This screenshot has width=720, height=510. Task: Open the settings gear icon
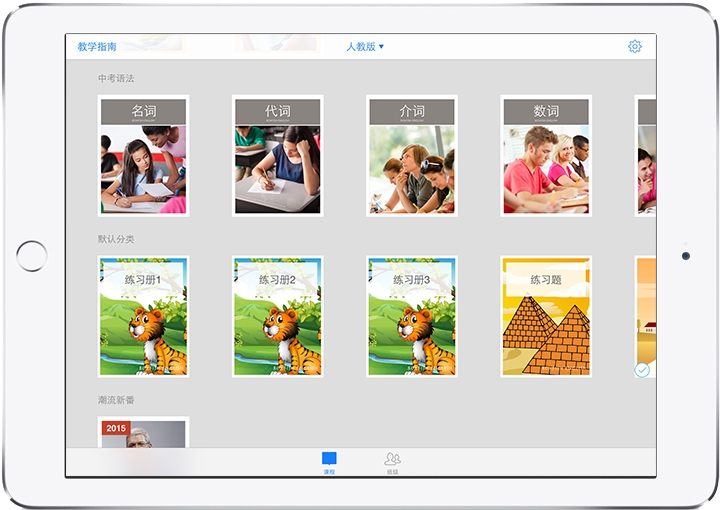pyautogui.click(x=635, y=46)
